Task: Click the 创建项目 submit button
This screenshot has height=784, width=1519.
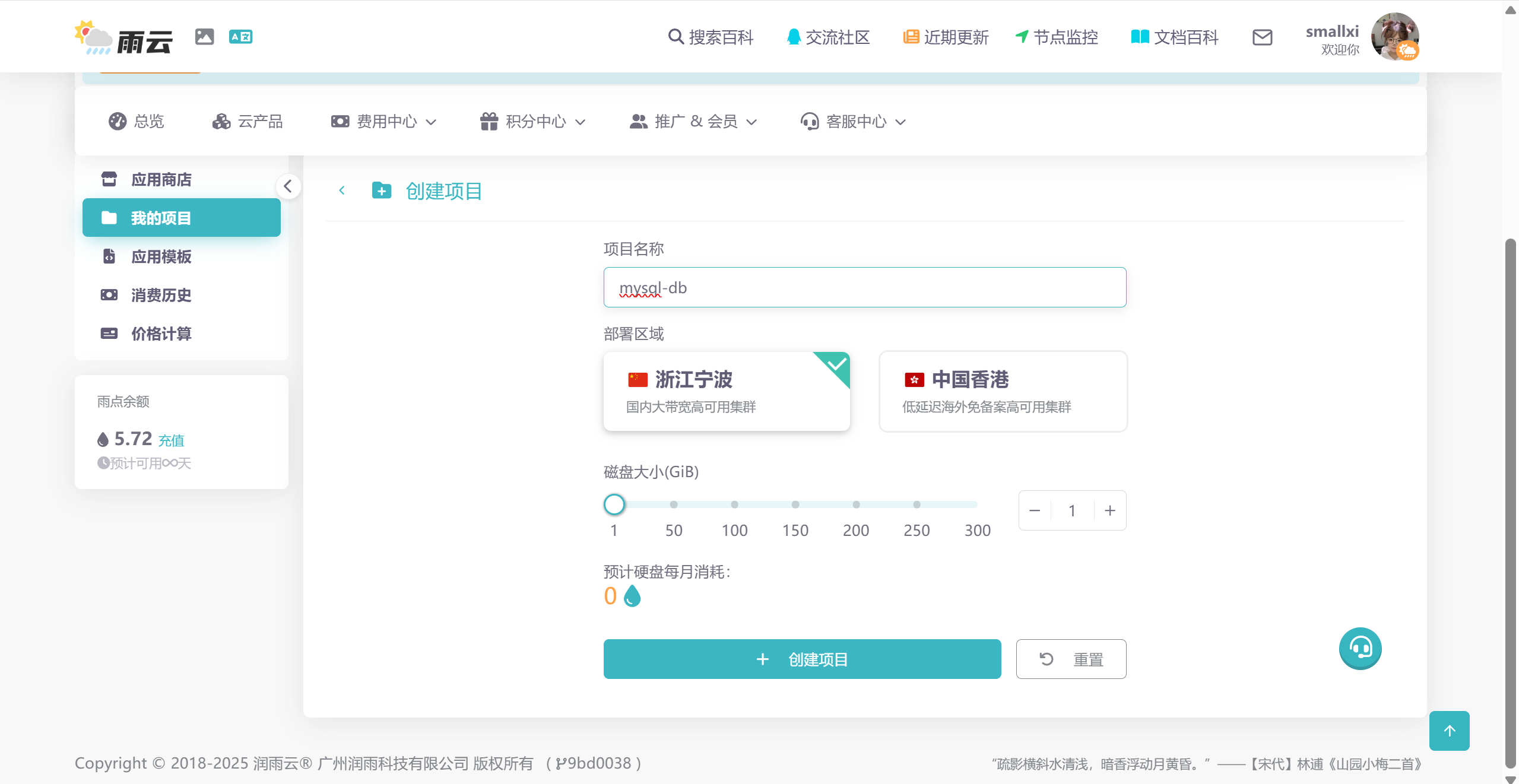Action: tap(802, 659)
